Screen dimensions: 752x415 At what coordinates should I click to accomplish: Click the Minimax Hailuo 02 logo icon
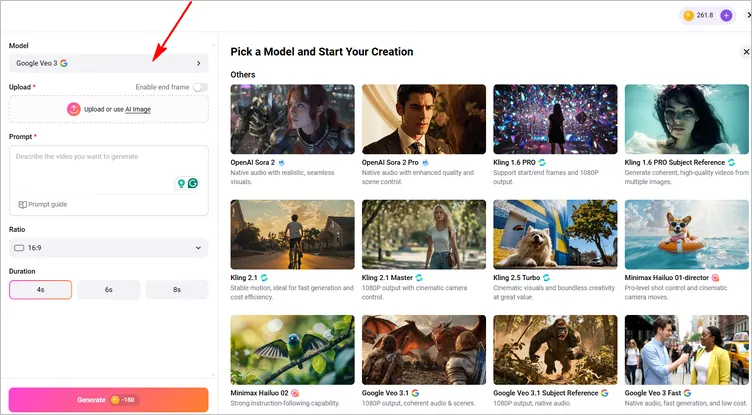[295, 393]
